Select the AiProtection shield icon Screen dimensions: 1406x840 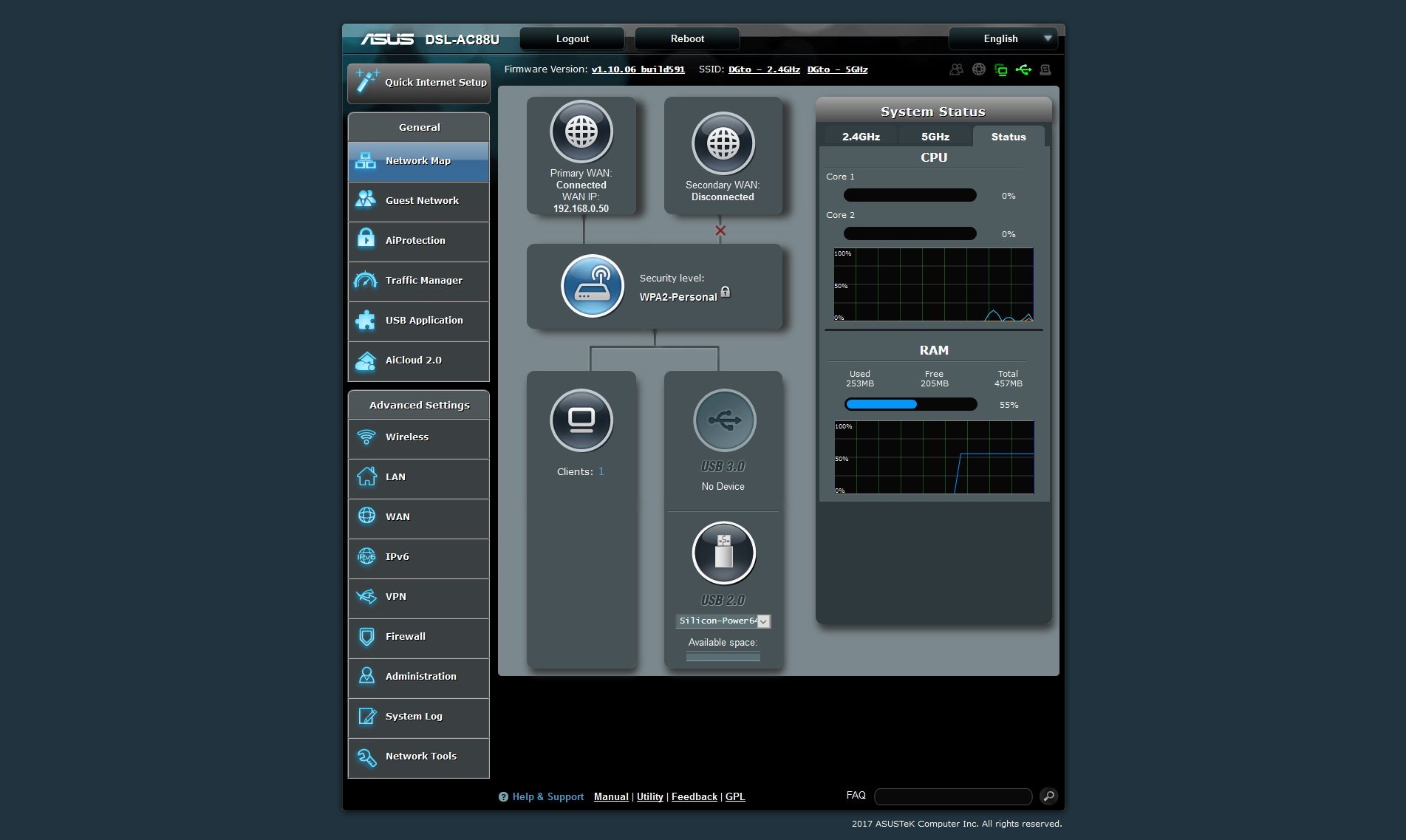point(367,241)
